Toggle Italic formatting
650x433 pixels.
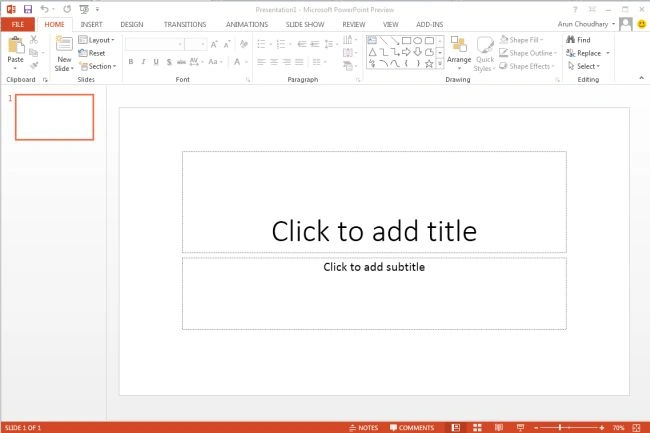coord(143,62)
